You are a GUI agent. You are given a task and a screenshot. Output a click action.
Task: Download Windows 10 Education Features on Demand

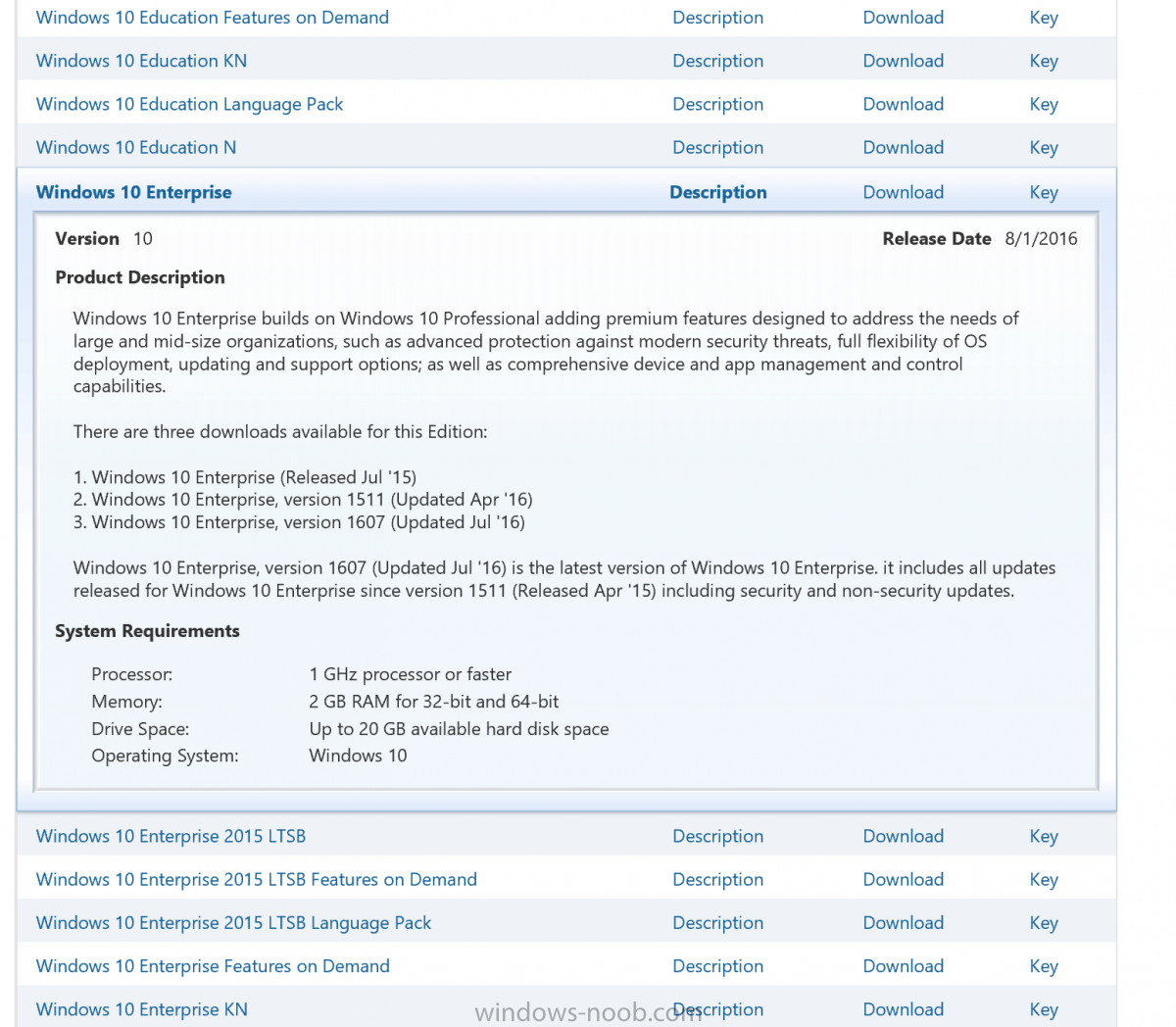coord(904,18)
